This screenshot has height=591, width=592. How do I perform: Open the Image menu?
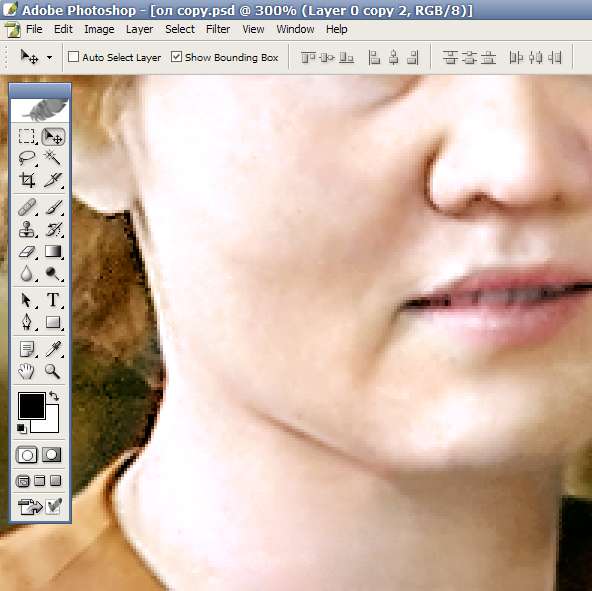click(x=99, y=29)
